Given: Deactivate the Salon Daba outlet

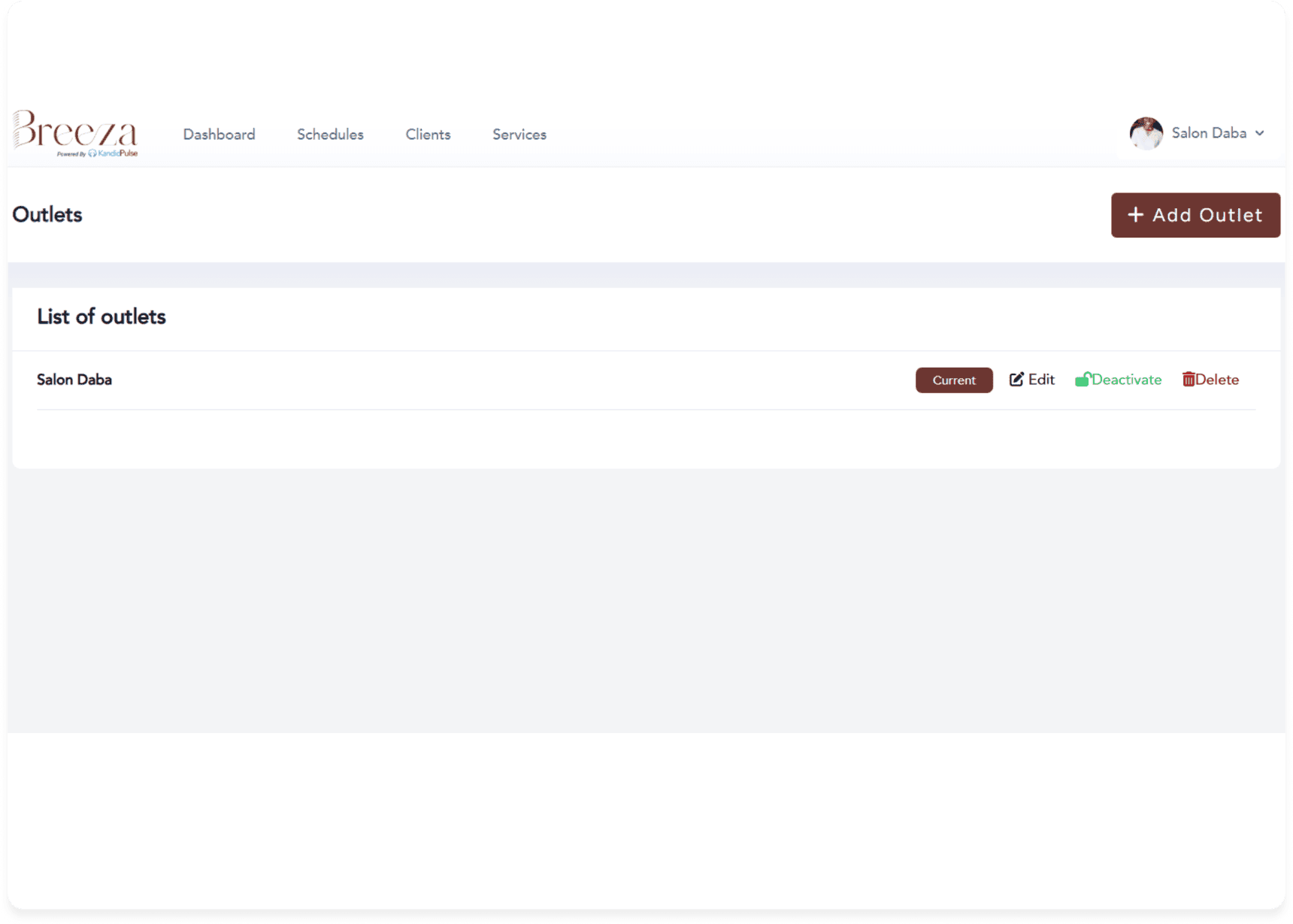Looking at the screenshot, I should [1119, 380].
